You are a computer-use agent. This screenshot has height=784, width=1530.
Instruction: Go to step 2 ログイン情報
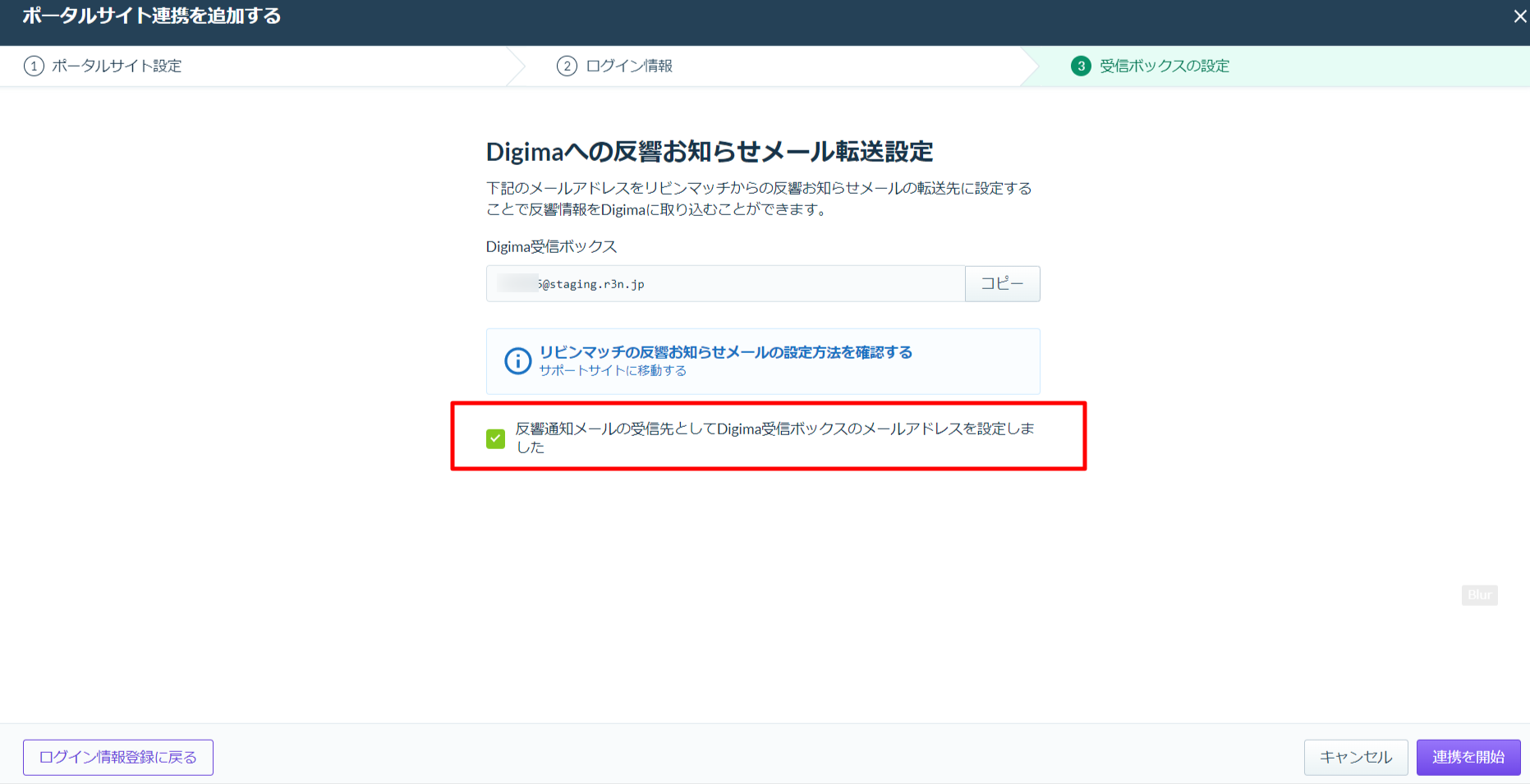[x=614, y=66]
